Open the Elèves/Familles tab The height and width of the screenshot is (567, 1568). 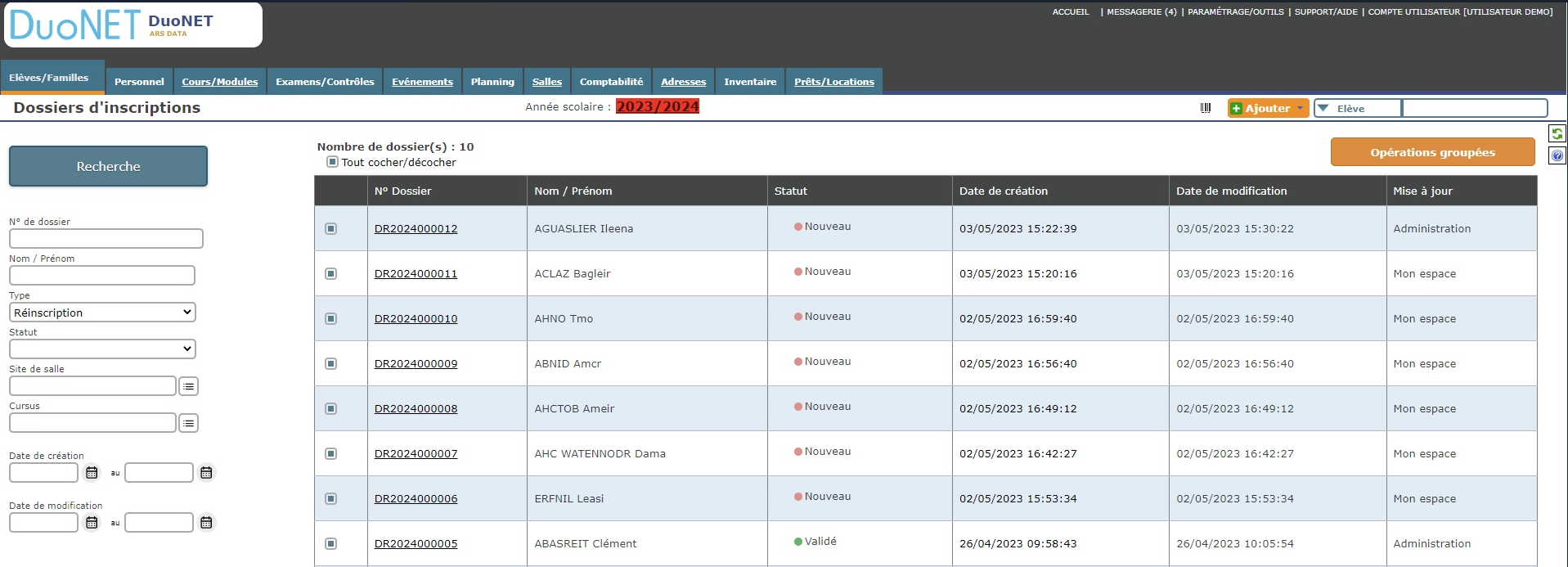pyautogui.click(x=52, y=77)
